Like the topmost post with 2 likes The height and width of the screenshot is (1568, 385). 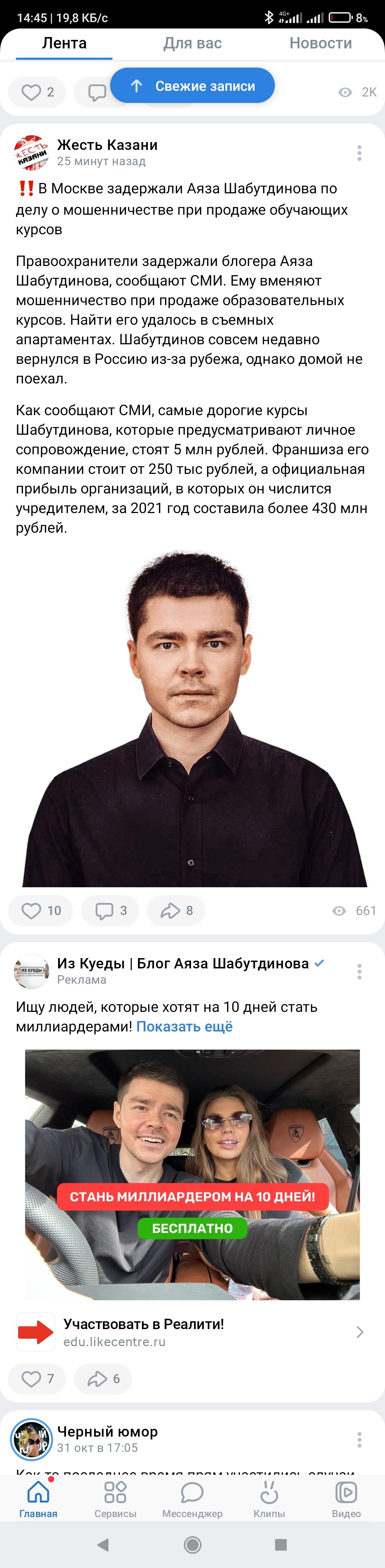(37, 92)
